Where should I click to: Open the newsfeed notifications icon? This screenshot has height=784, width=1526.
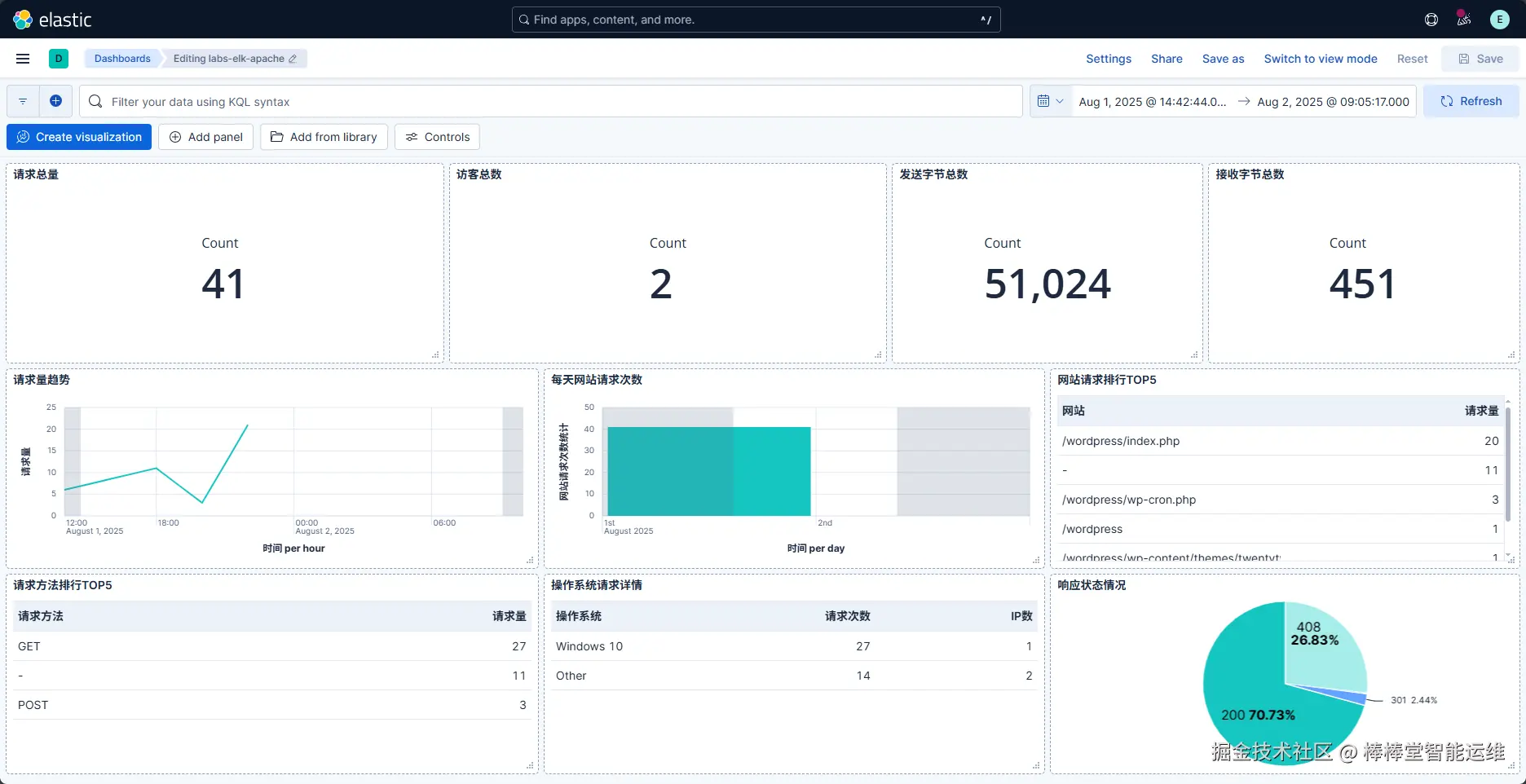tap(1464, 20)
